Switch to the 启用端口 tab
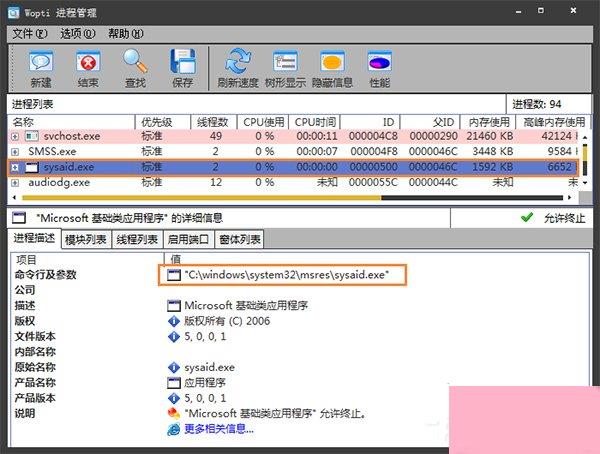Screen dimensions: 600x454 tap(189, 239)
